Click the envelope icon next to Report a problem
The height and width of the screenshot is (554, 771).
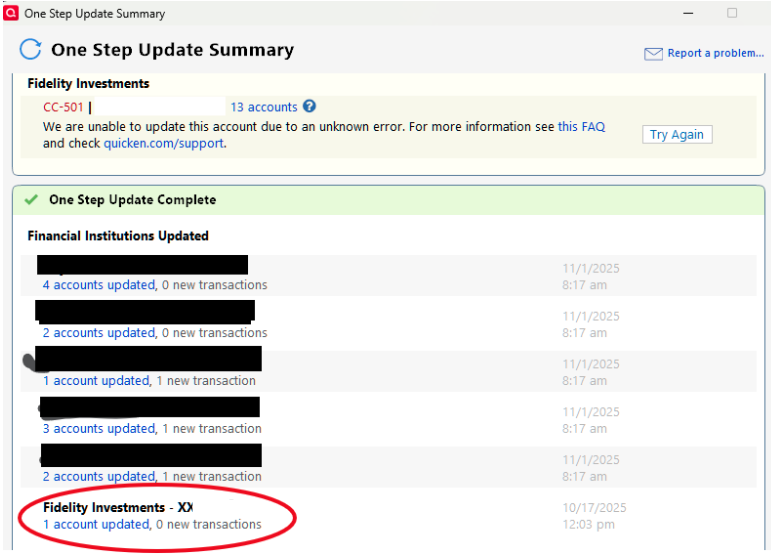click(653, 54)
